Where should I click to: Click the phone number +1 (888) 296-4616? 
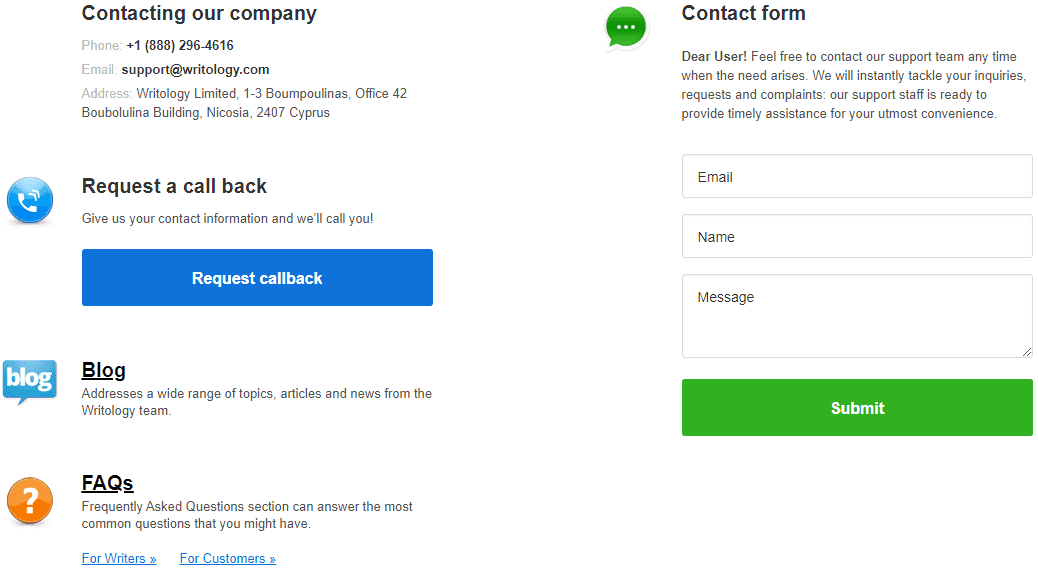pyautogui.click(x=180, y=46)
